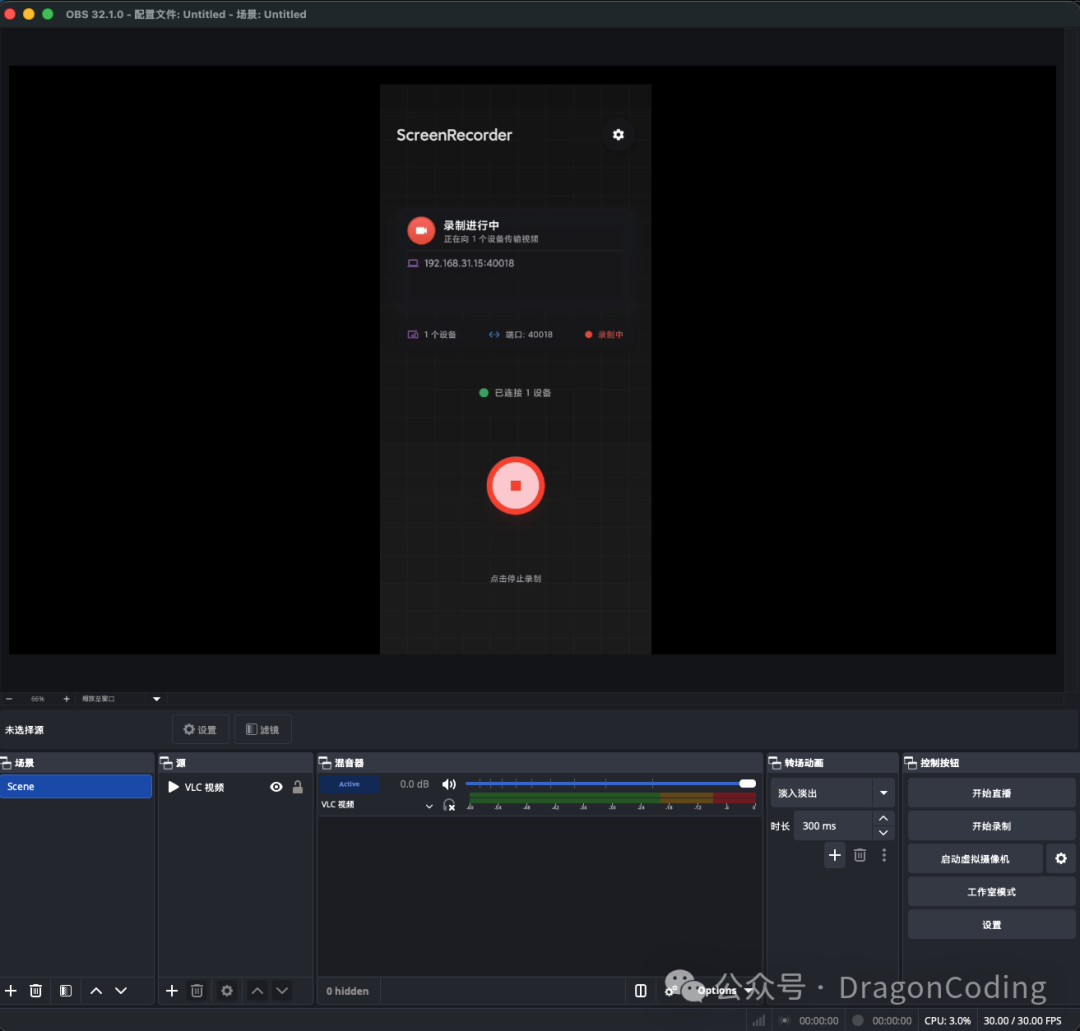Select the Scene item in the scenes list
The width and height of the screenshot is (1080, 1031).
[76, 787]
